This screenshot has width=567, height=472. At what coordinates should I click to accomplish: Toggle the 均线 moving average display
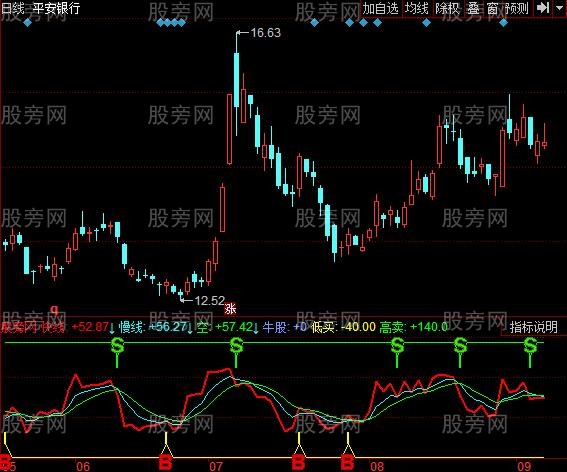click(417, 8)
